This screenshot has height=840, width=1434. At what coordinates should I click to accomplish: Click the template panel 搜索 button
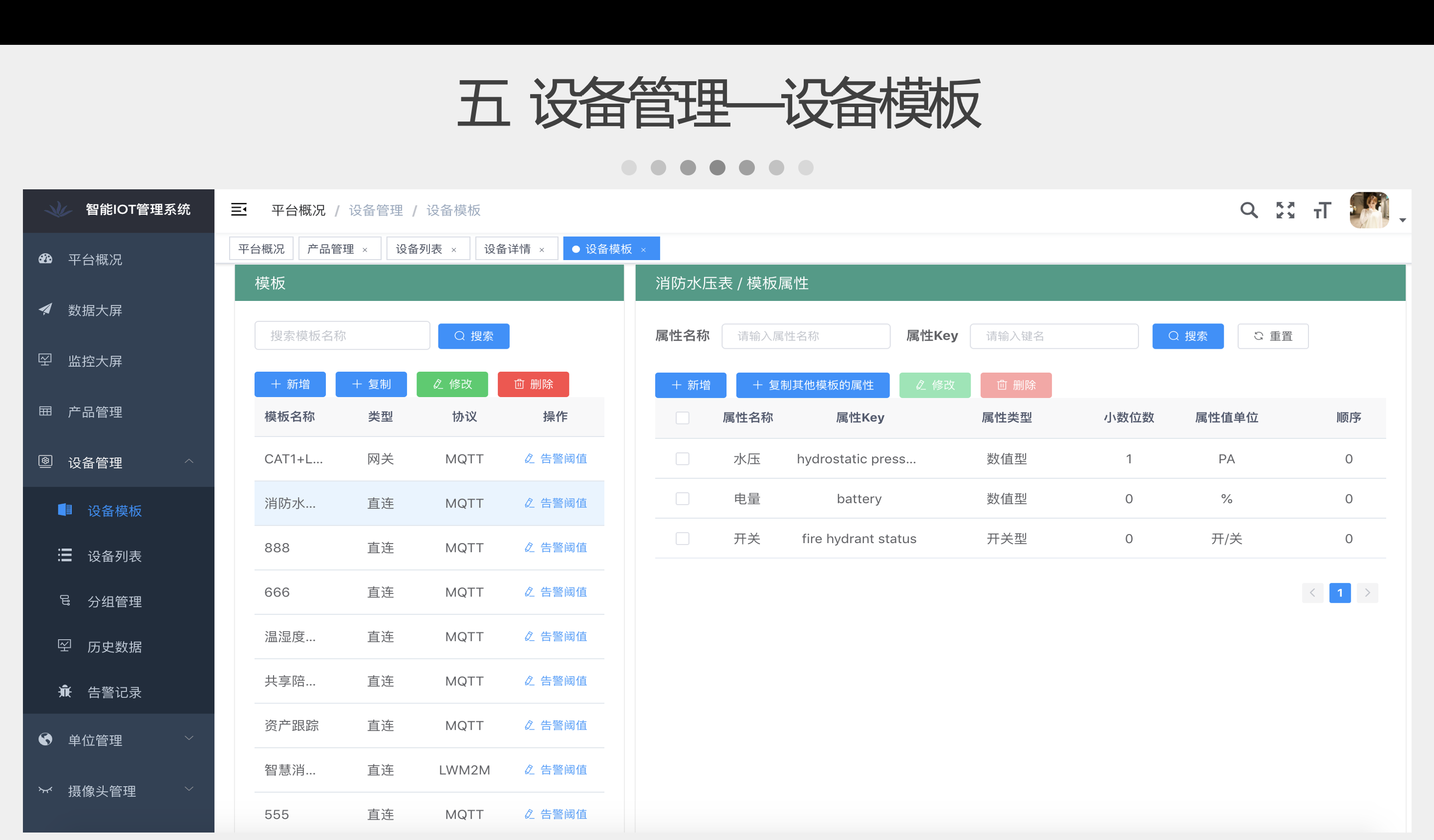click(x=473, y=336)
